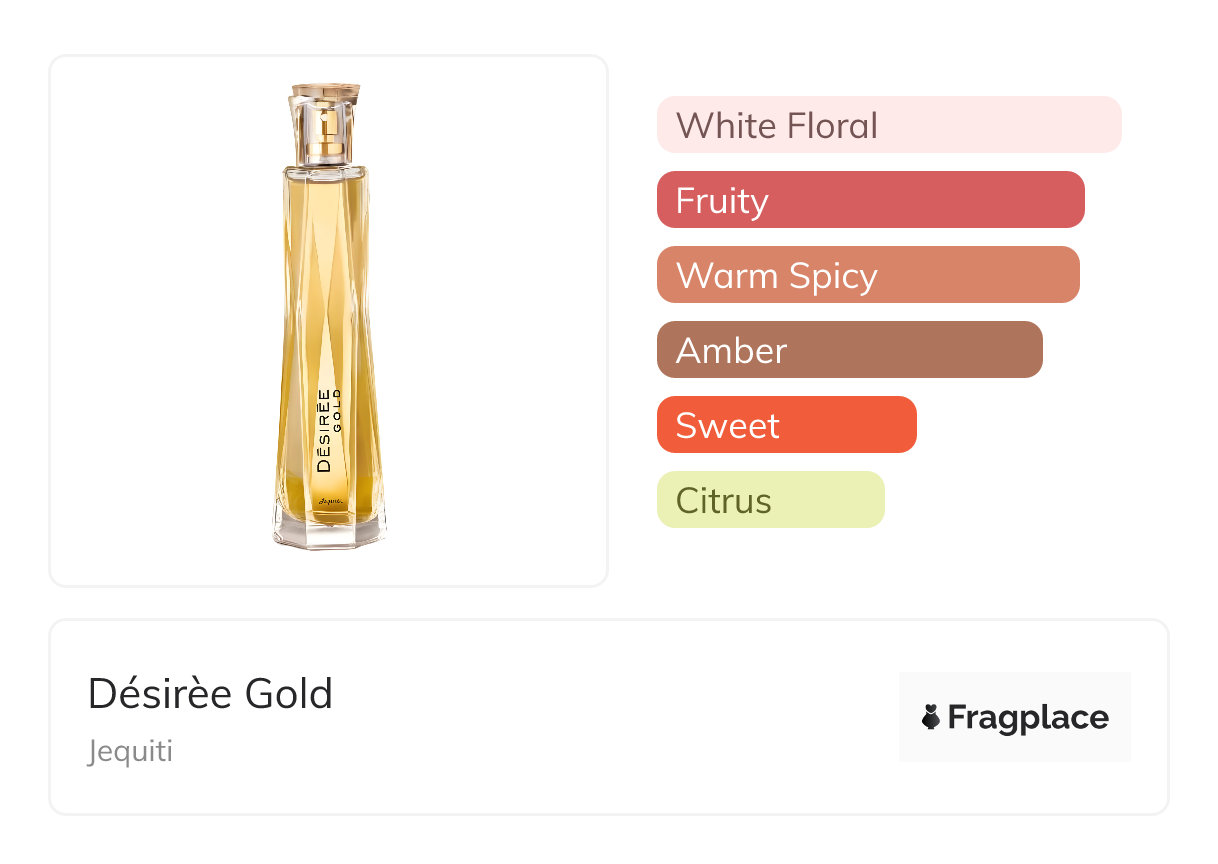The height and width of the screenshot is (864, 1218).
Task: Select the Fruity accord bar
Action: coord(870,200)
